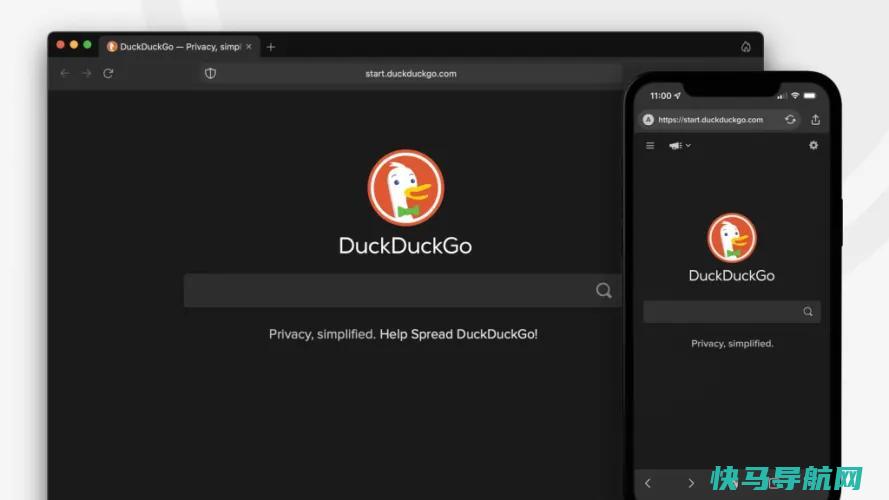Image resolution: width=889 pixels, height=500 pixels.
Task: Click the "Privacy, simplified." text on the phone
Action: click(732, 344)
